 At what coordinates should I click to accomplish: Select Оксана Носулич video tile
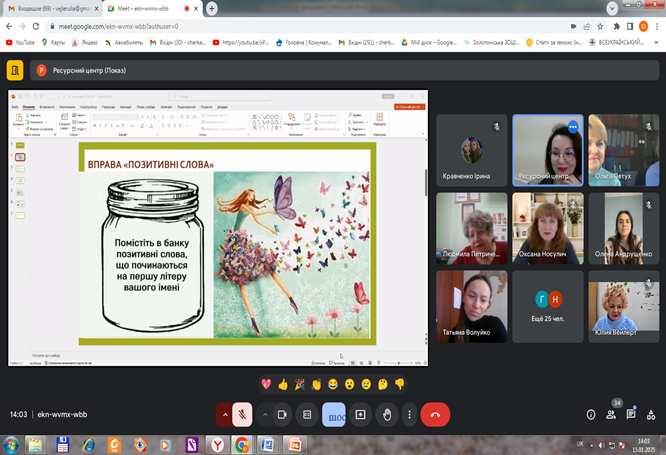coord(547,228)
